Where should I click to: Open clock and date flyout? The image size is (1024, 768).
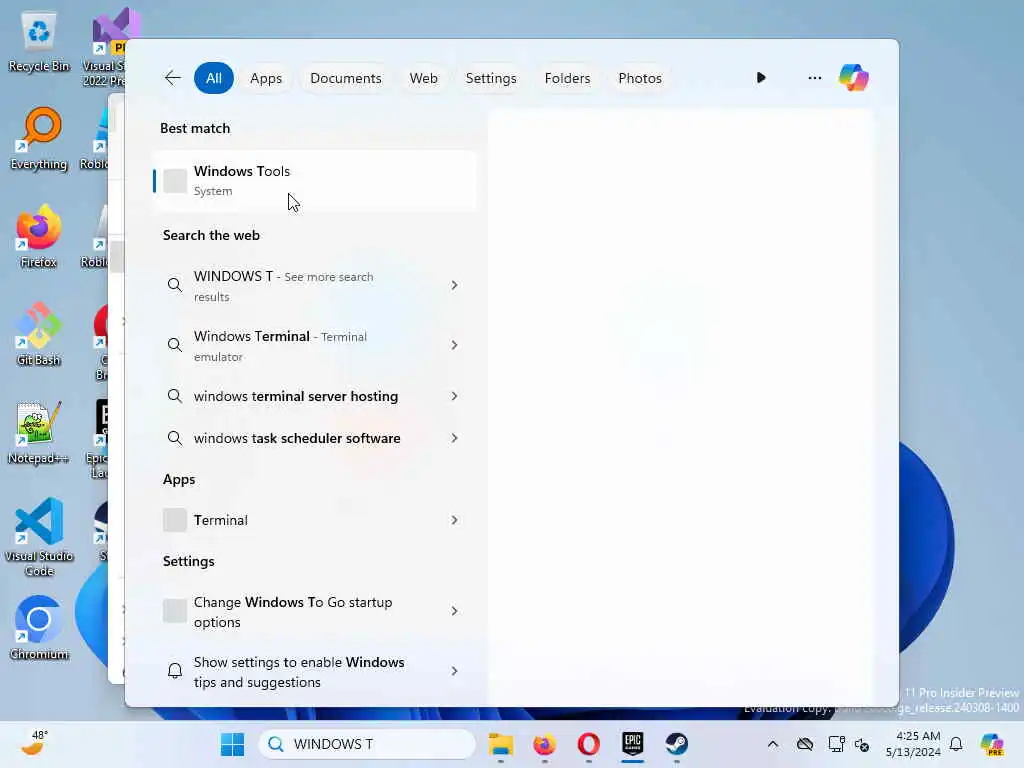point(913,744)
